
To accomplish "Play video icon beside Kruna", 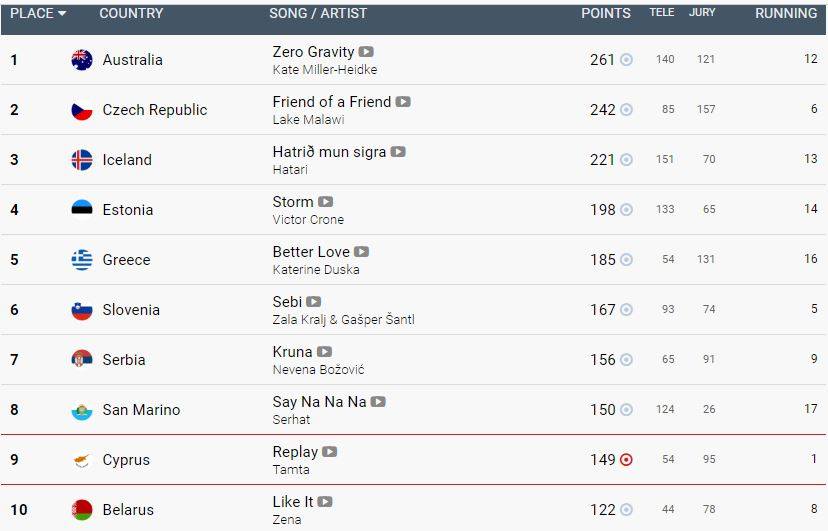I will (x=324, y=352).
